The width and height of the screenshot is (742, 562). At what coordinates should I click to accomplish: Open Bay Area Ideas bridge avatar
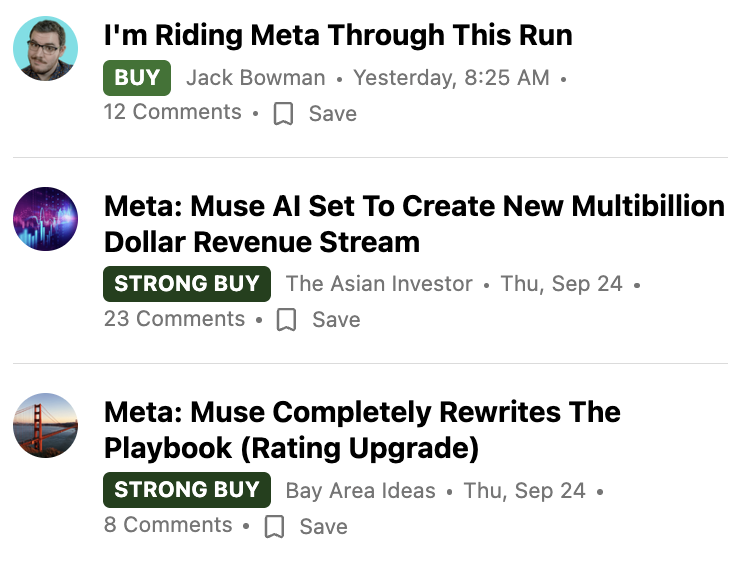[x=45, y=425]
